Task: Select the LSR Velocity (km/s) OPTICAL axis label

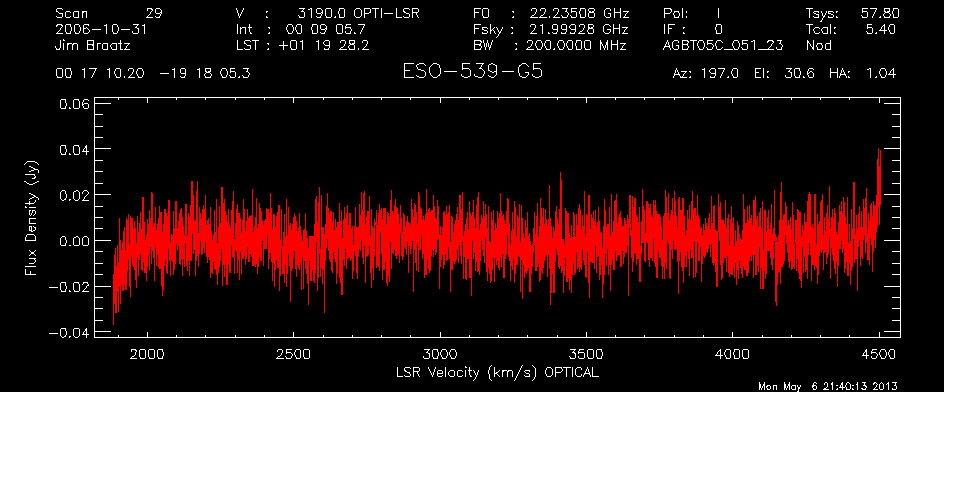Action: [x=497, y=373]
